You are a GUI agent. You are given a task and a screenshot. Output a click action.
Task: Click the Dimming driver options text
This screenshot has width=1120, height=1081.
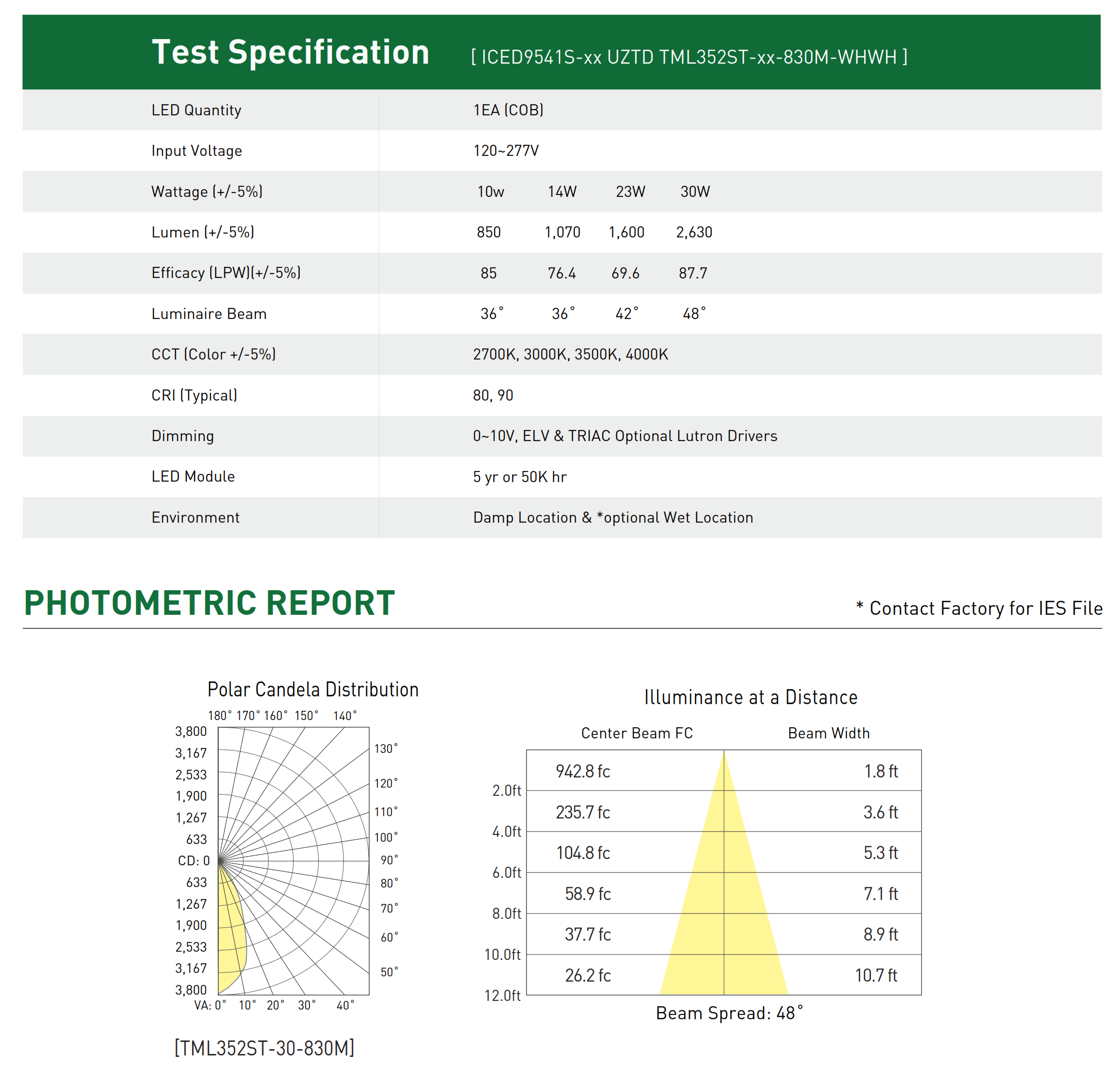coord(624,436)
